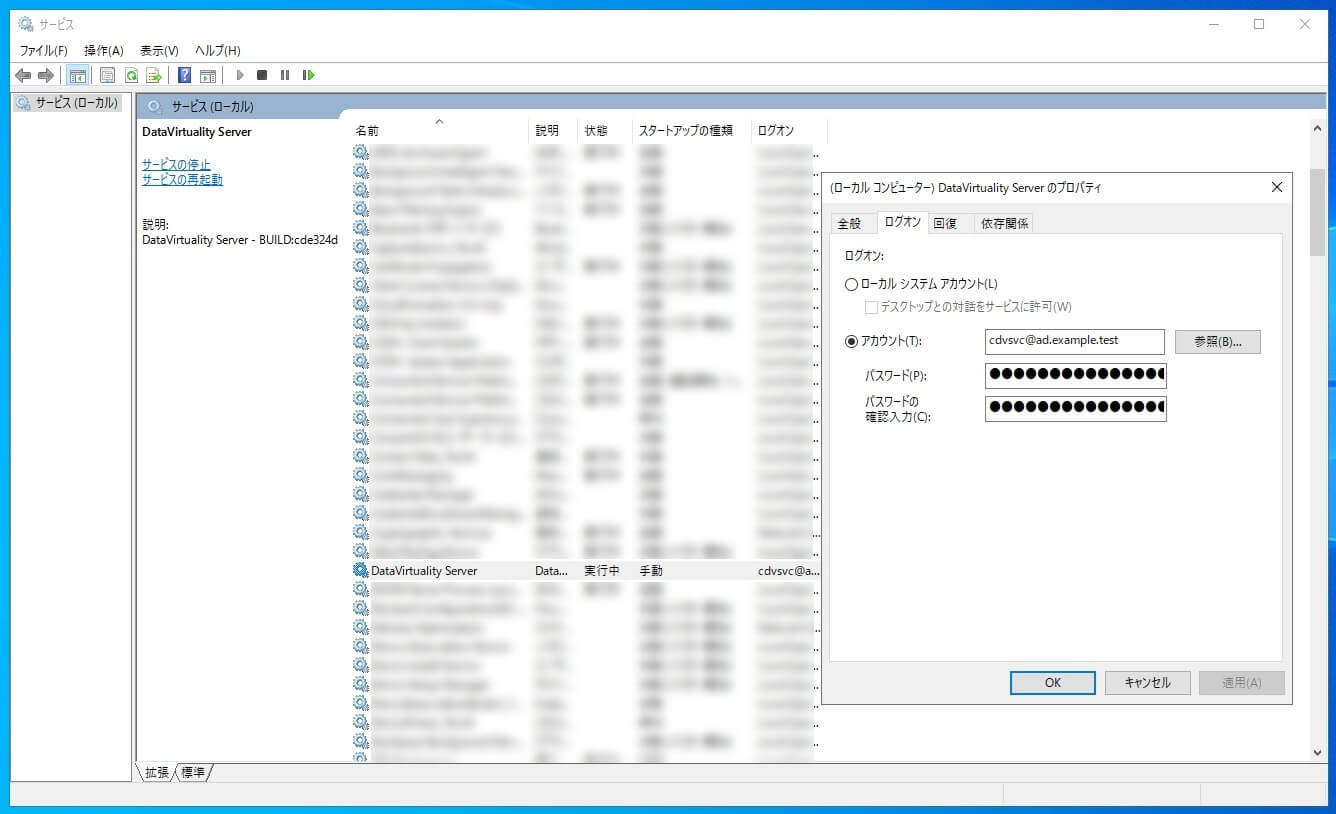
Task: Minimize the サービス window
Action: (x=1213, y=24)
